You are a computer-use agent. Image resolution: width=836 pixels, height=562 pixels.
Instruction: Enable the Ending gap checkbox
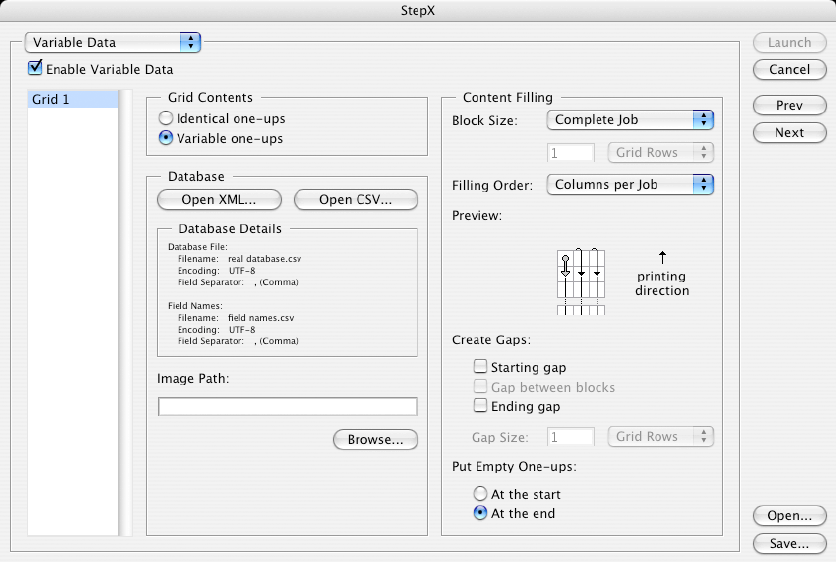[x=481, y=406]
